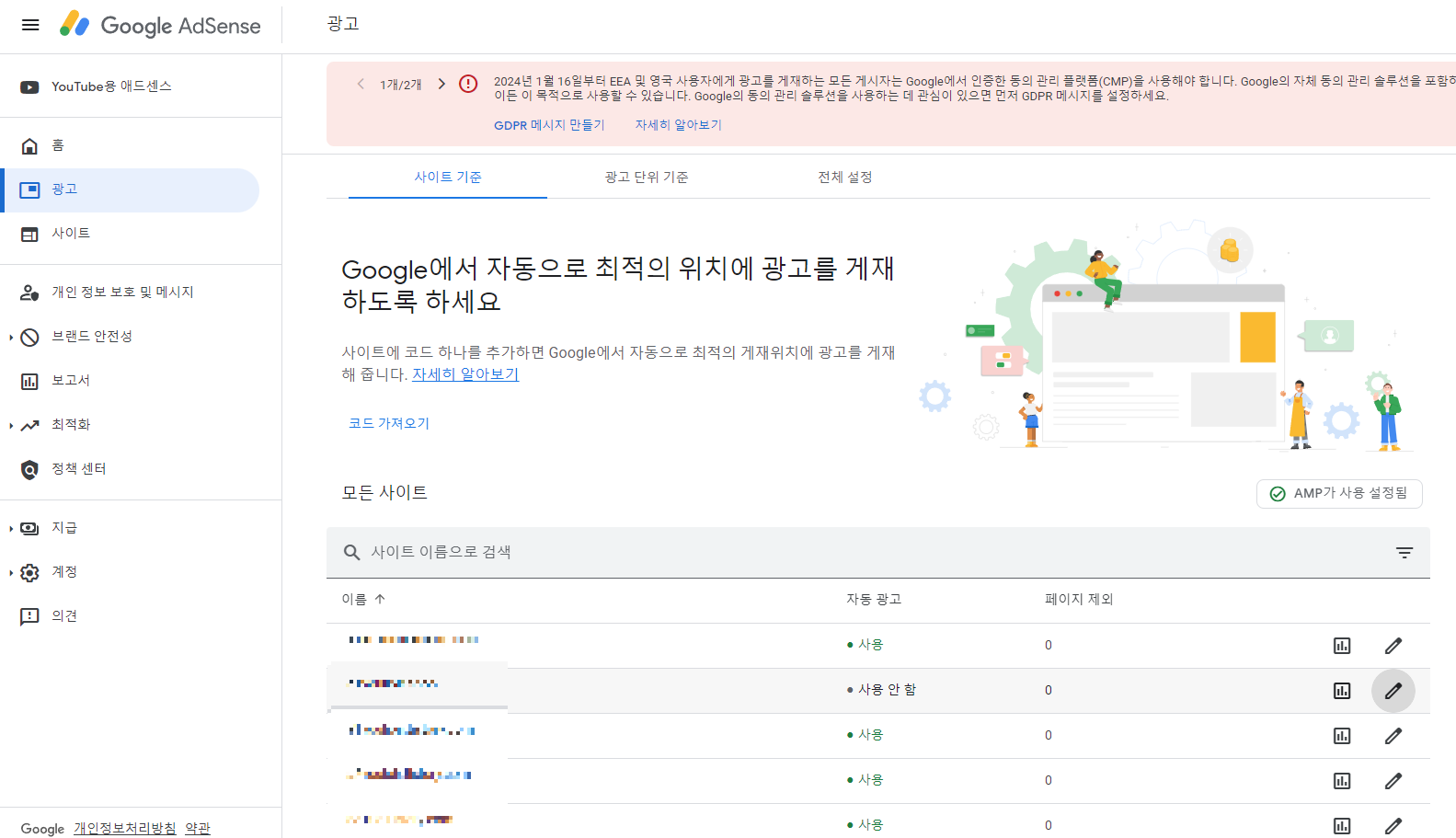
Task: Click 자세히 알아보기 link under description
Action: coord(465,374)
